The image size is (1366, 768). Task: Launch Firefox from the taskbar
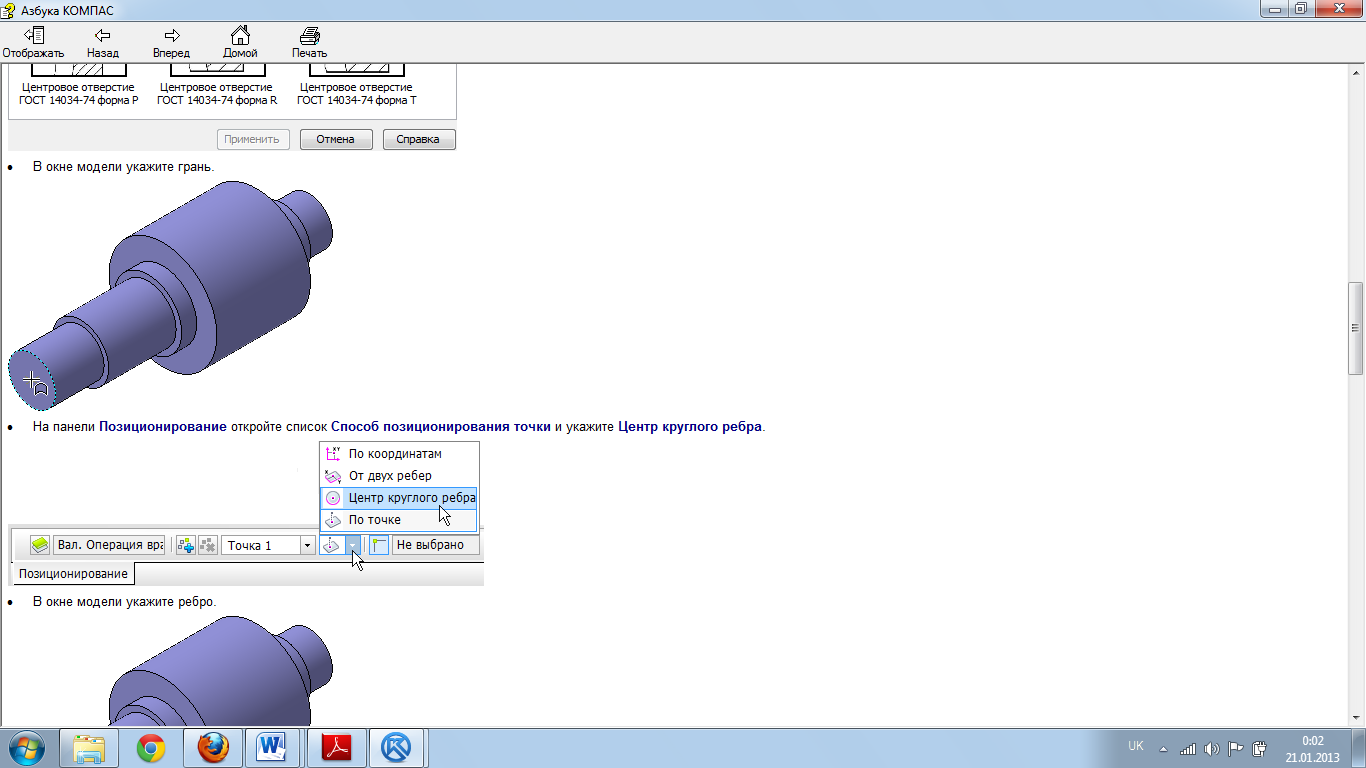(x=213, y=748)
